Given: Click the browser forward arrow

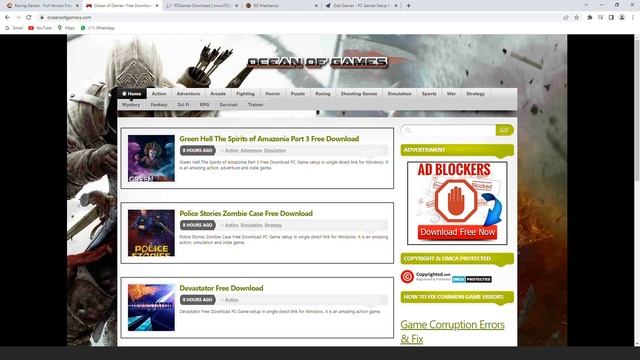Looking at the screenshot, I should pyautogui.click(x=18, y=18).
